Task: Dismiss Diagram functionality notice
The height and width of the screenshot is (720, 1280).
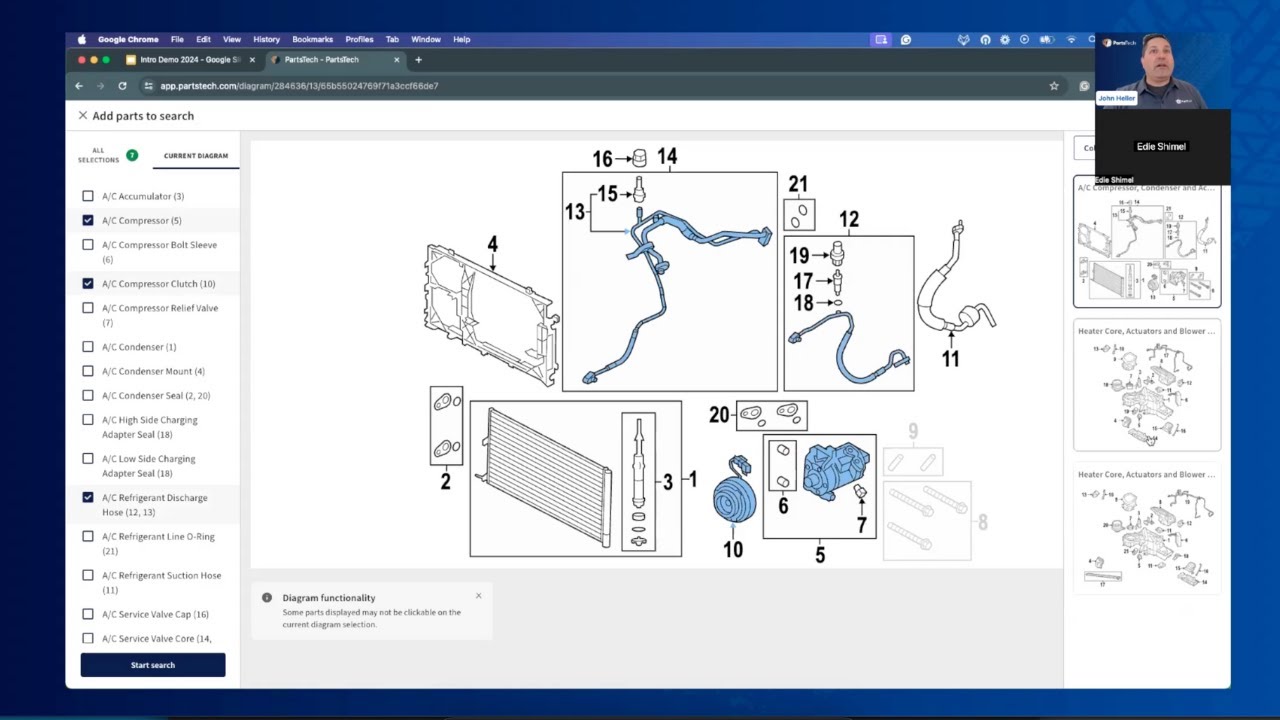Action: 478,596
